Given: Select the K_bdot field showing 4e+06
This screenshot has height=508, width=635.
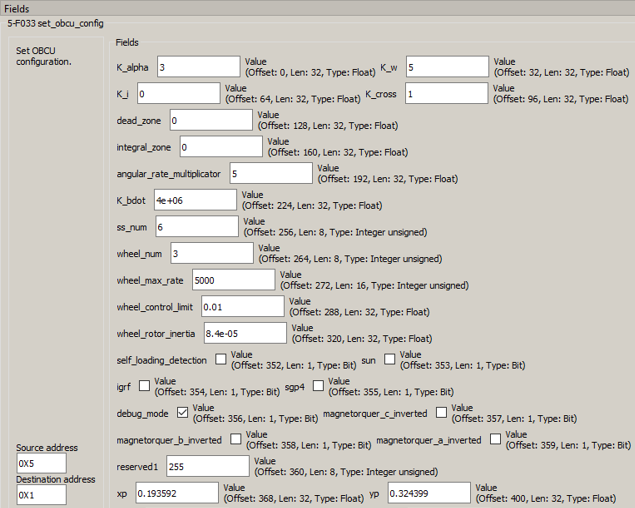Looking at the screenshot, I should point(195,200).
